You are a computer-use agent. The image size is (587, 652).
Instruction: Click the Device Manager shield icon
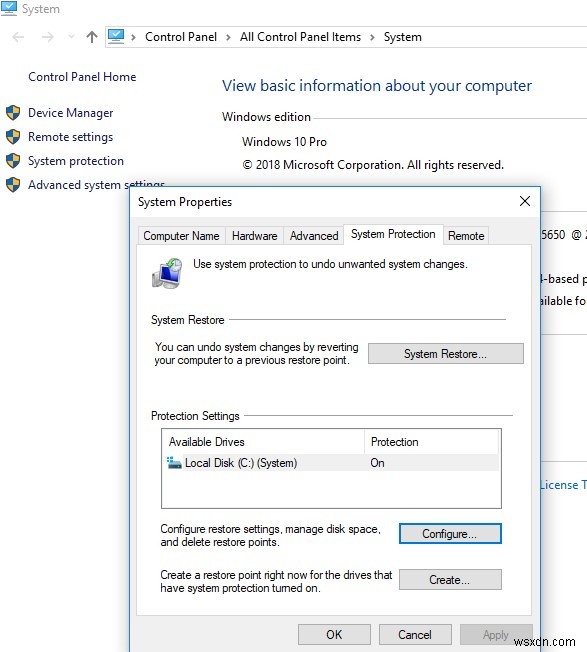click(x=13, y=113)
